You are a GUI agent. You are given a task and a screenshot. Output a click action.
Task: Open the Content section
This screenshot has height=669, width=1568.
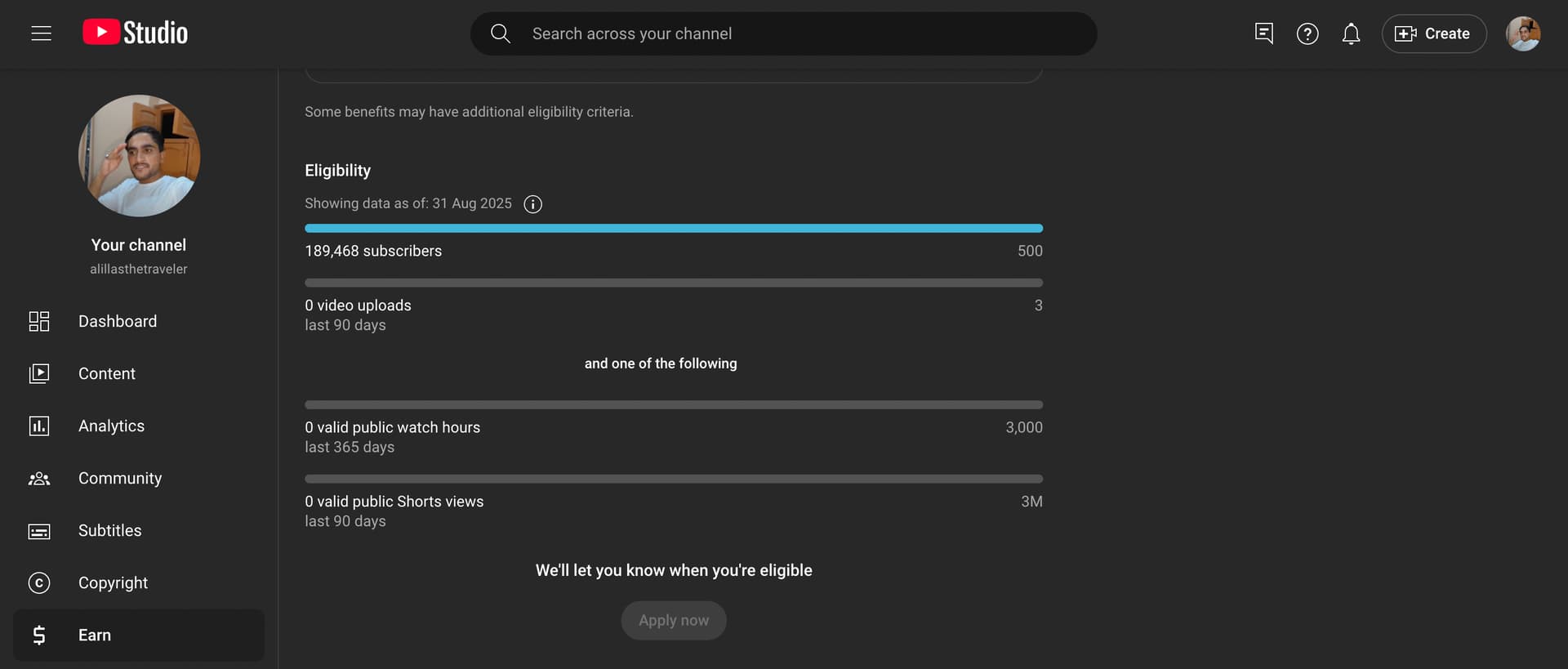[107, 373]
